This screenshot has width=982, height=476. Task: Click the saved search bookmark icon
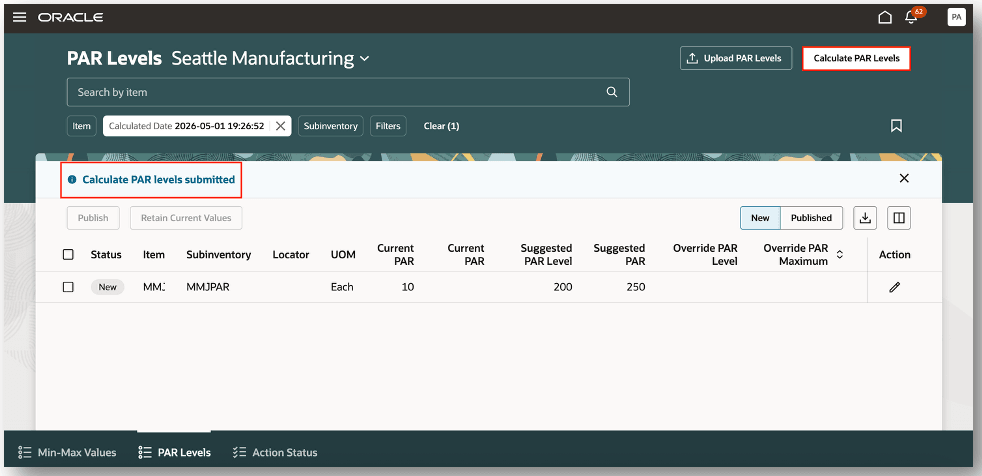(896, 126)
